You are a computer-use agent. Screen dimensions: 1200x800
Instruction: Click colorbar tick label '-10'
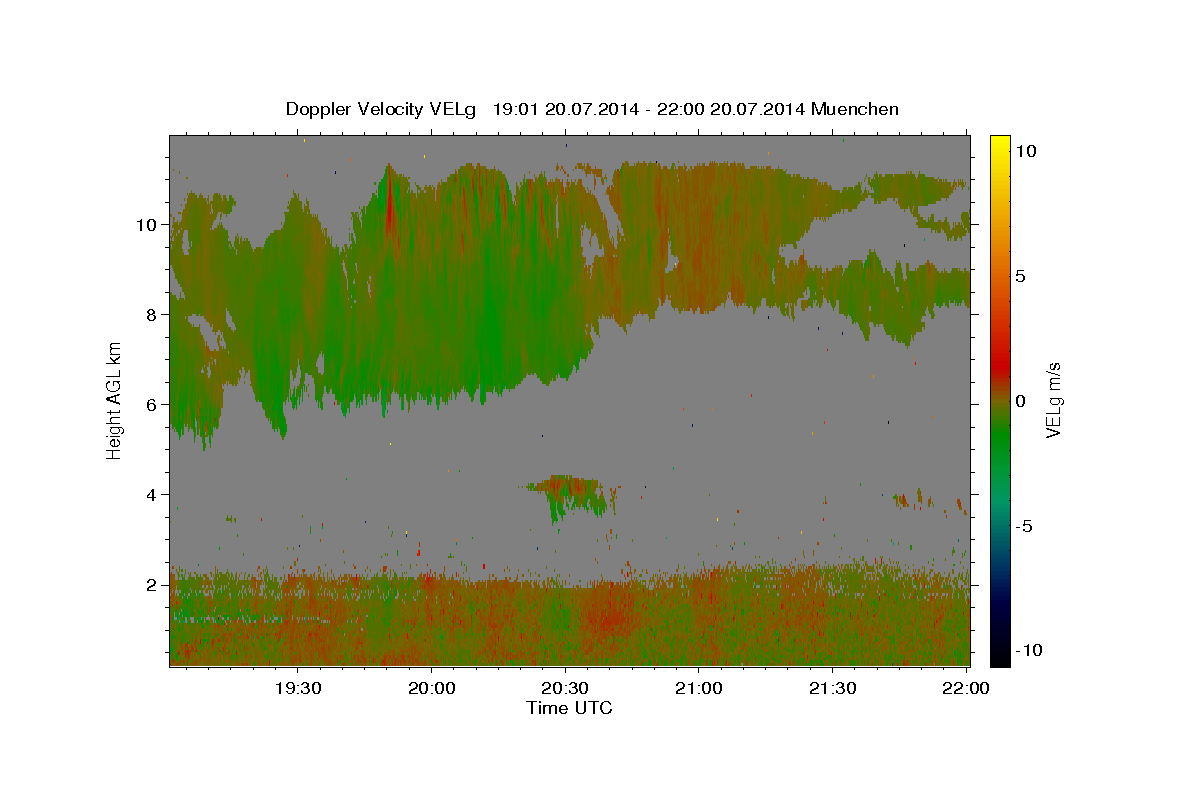[1029, 650]
